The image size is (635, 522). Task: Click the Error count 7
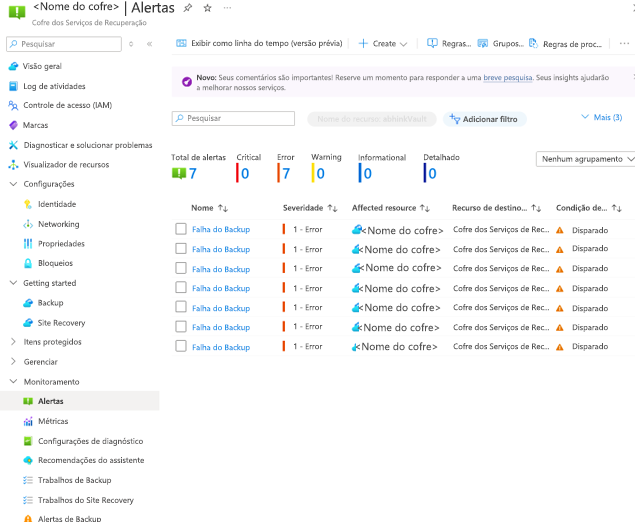pyautogui.click(x=286, y=173)
